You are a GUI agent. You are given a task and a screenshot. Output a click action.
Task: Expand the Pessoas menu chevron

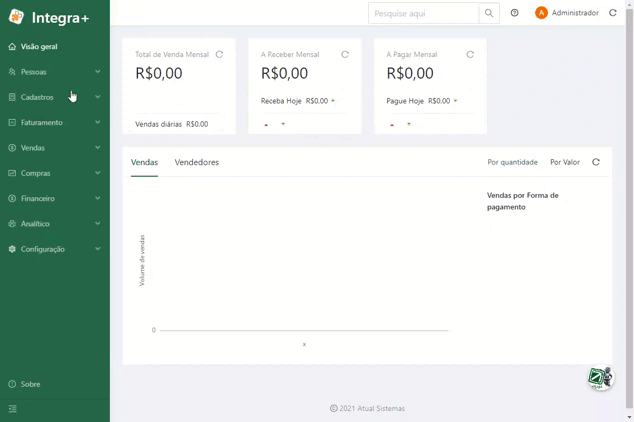tap(97, 72)
